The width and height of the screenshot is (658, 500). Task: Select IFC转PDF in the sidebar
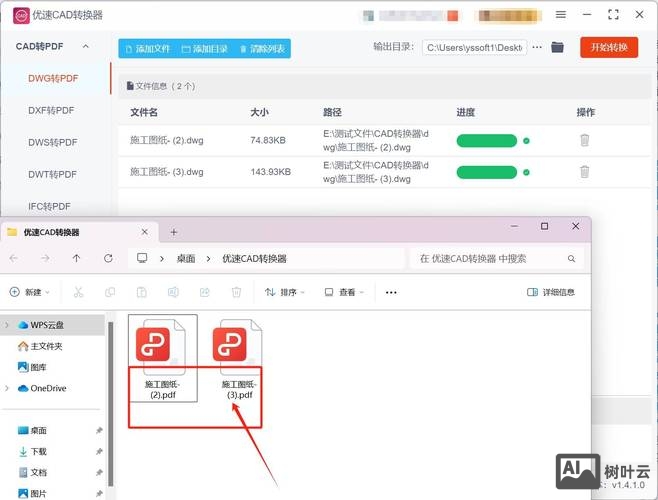(50, 206)
